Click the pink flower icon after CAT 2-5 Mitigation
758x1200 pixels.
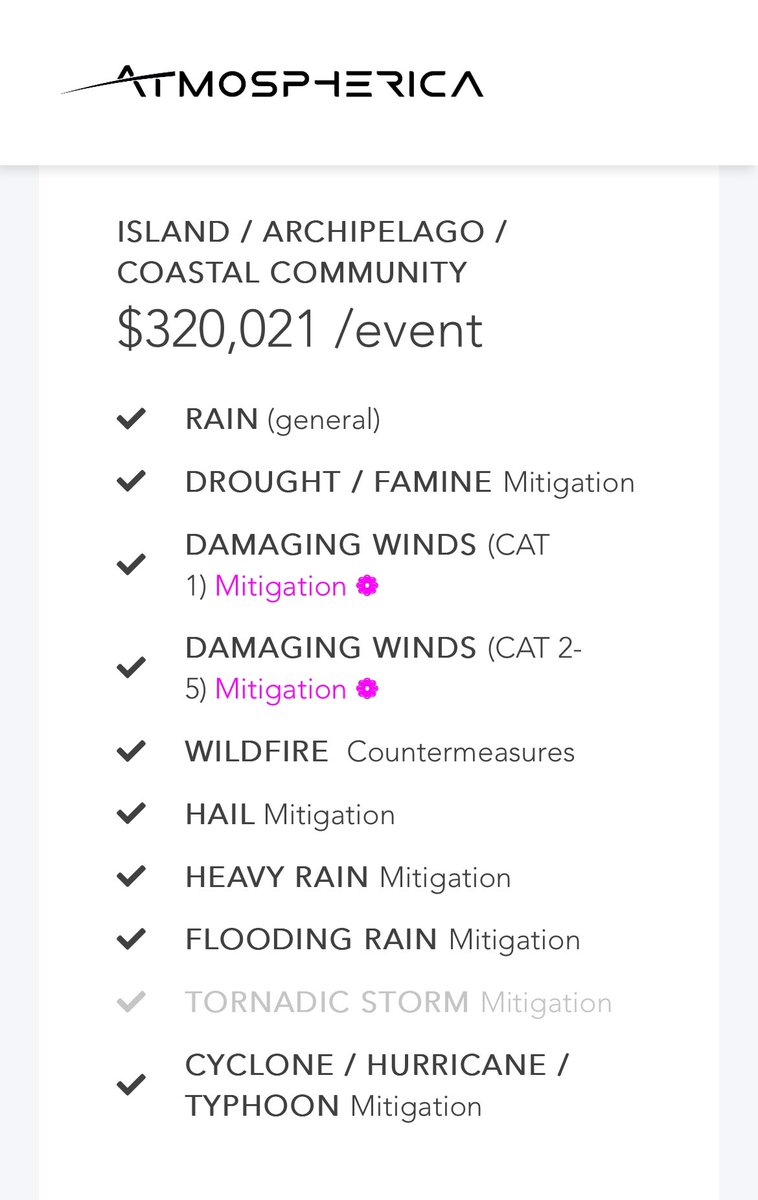click(367, 690)
